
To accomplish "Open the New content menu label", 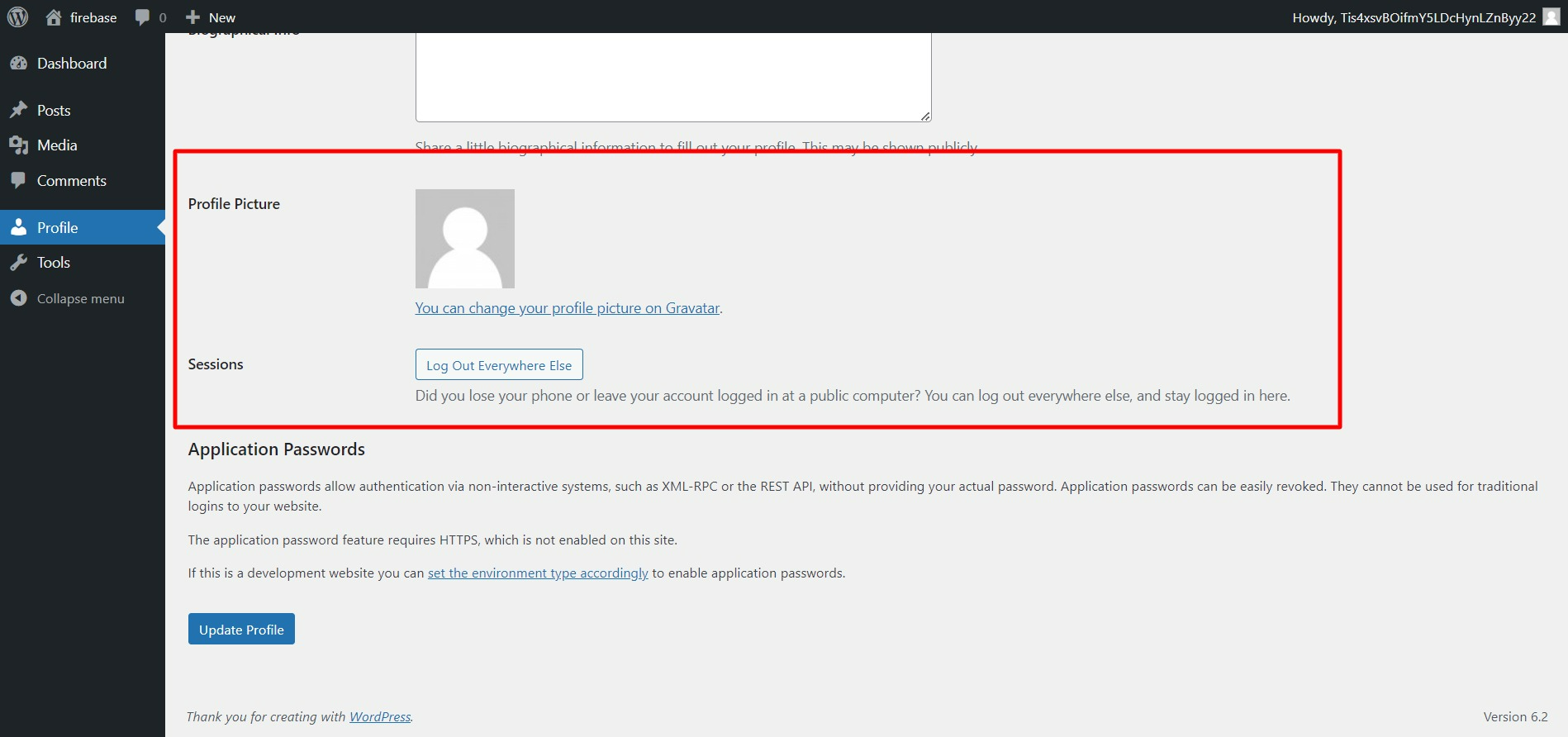I will tap(222, 17).
